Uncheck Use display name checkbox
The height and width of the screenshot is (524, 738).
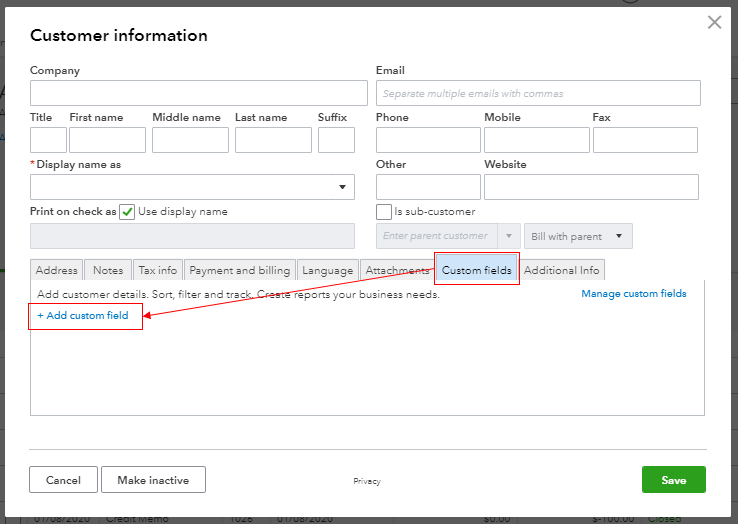pyautogui.click(x=127, y=212)
